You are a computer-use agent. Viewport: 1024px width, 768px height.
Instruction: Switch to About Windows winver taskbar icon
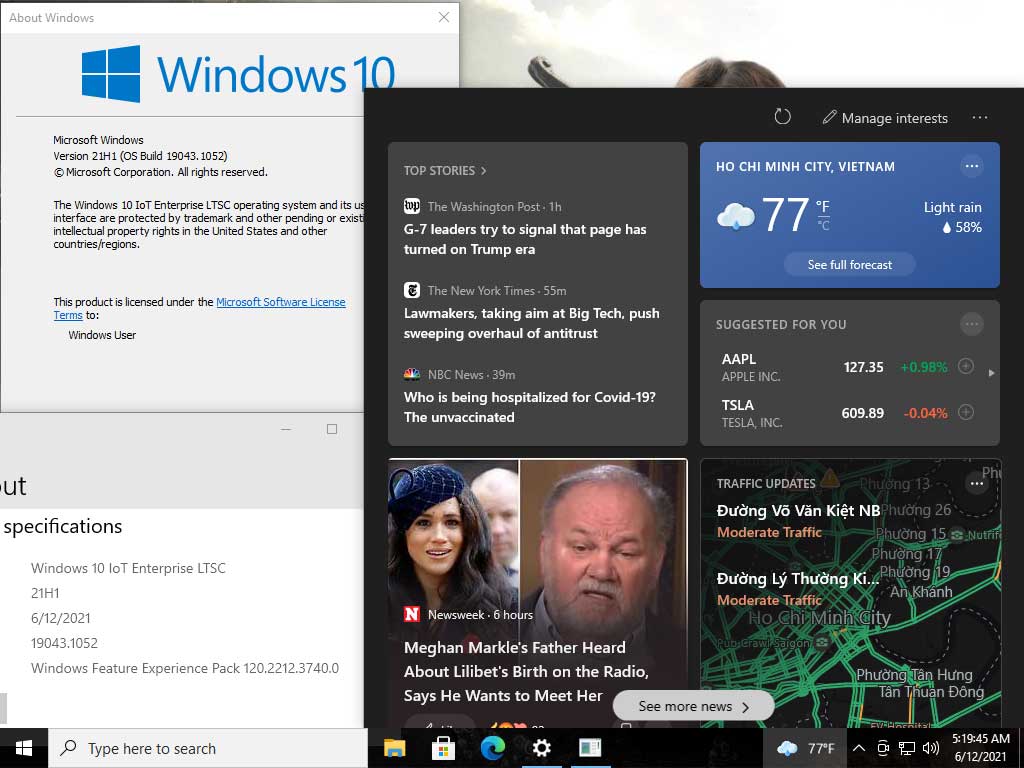[x=590, y=748]
